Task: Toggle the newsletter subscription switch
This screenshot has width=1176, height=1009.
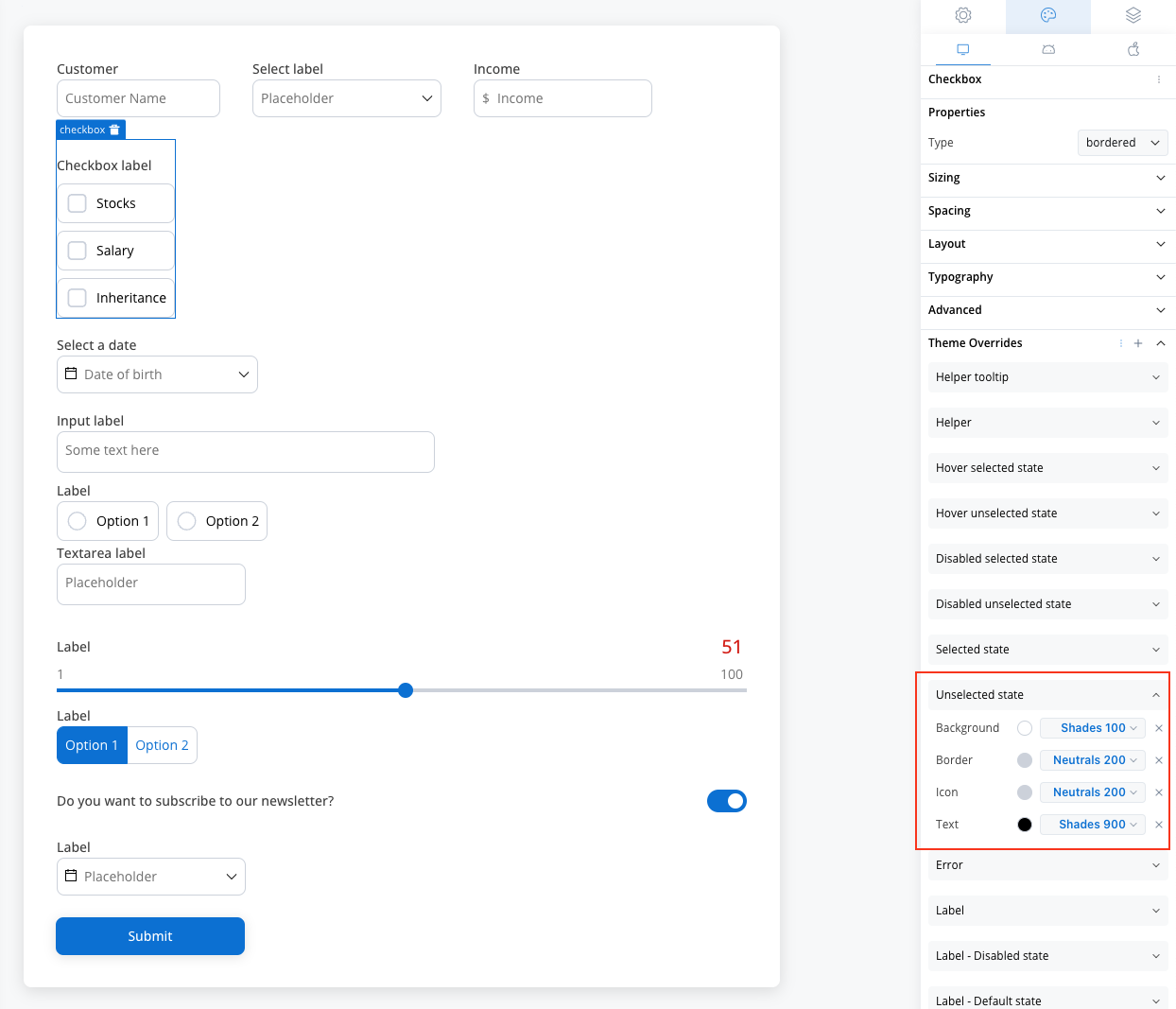Action: pos(727,801)
